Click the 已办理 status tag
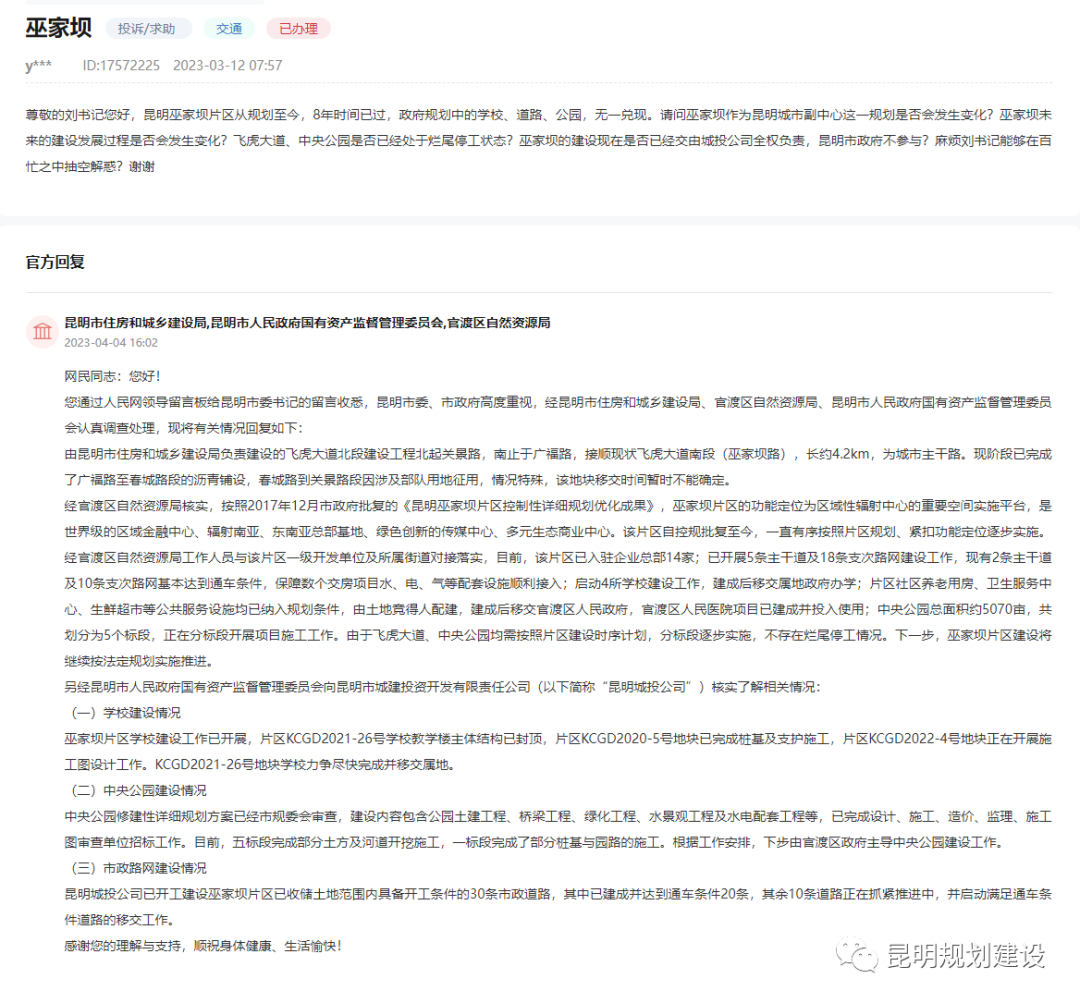This screenshot has height=1003, width=1080. (x=298, y=28)
